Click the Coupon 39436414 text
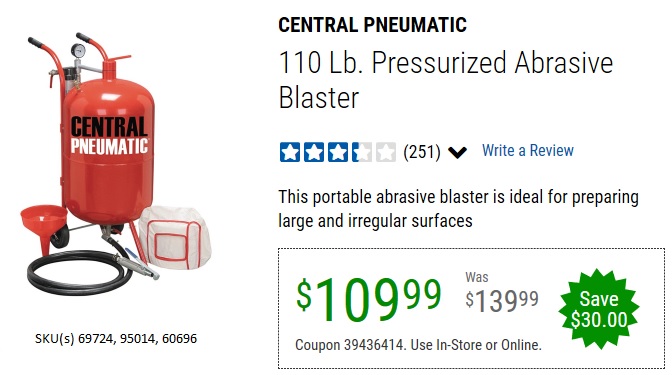Screen dimensions: 672x375 coord(418,345)
